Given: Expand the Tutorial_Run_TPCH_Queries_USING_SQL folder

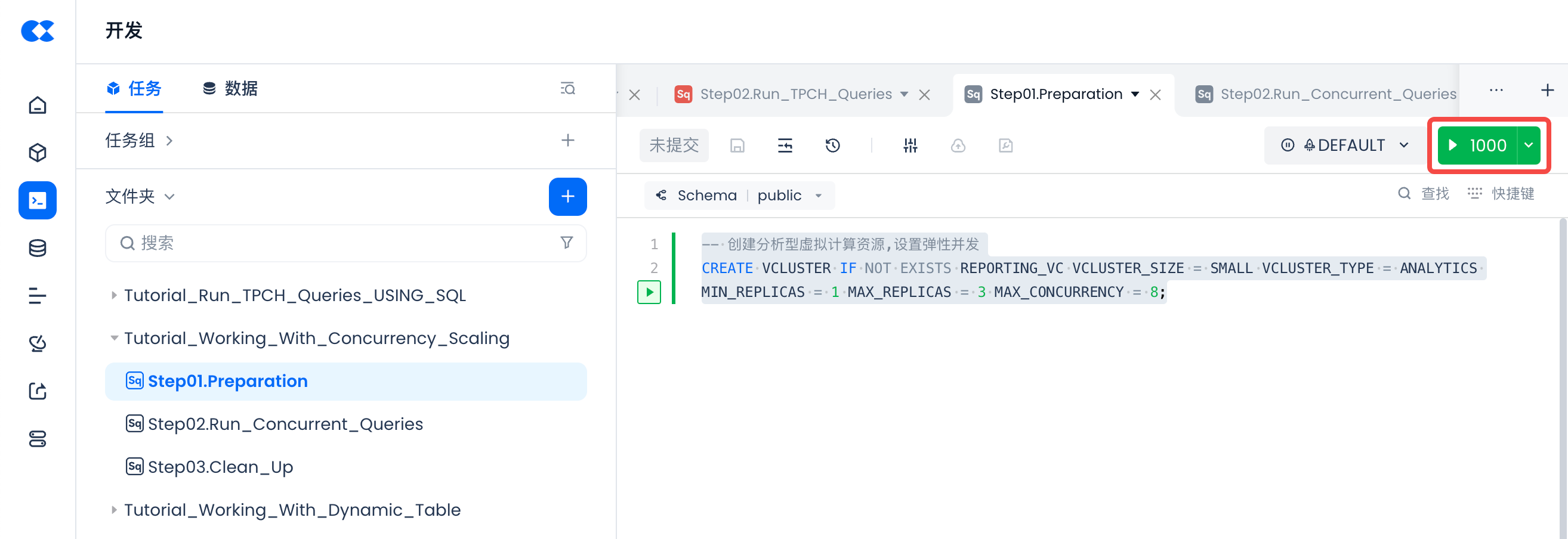Looking at the screenshot, I should click(x=114, y=295).
